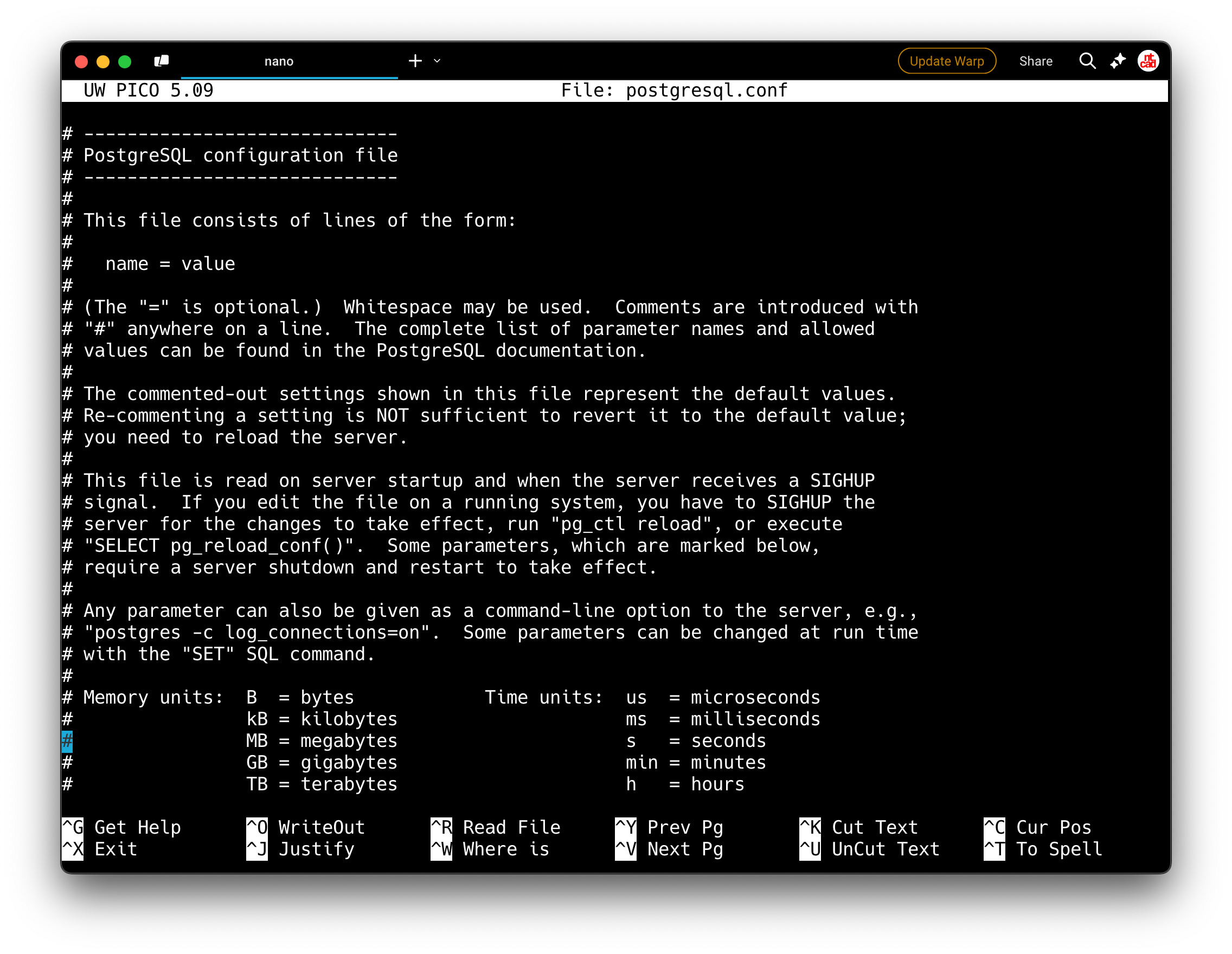Open the Warp AI sparkle icon
Image resolution: width=1232 pixels, height=954 pixels.
(x=1118, y=61)
